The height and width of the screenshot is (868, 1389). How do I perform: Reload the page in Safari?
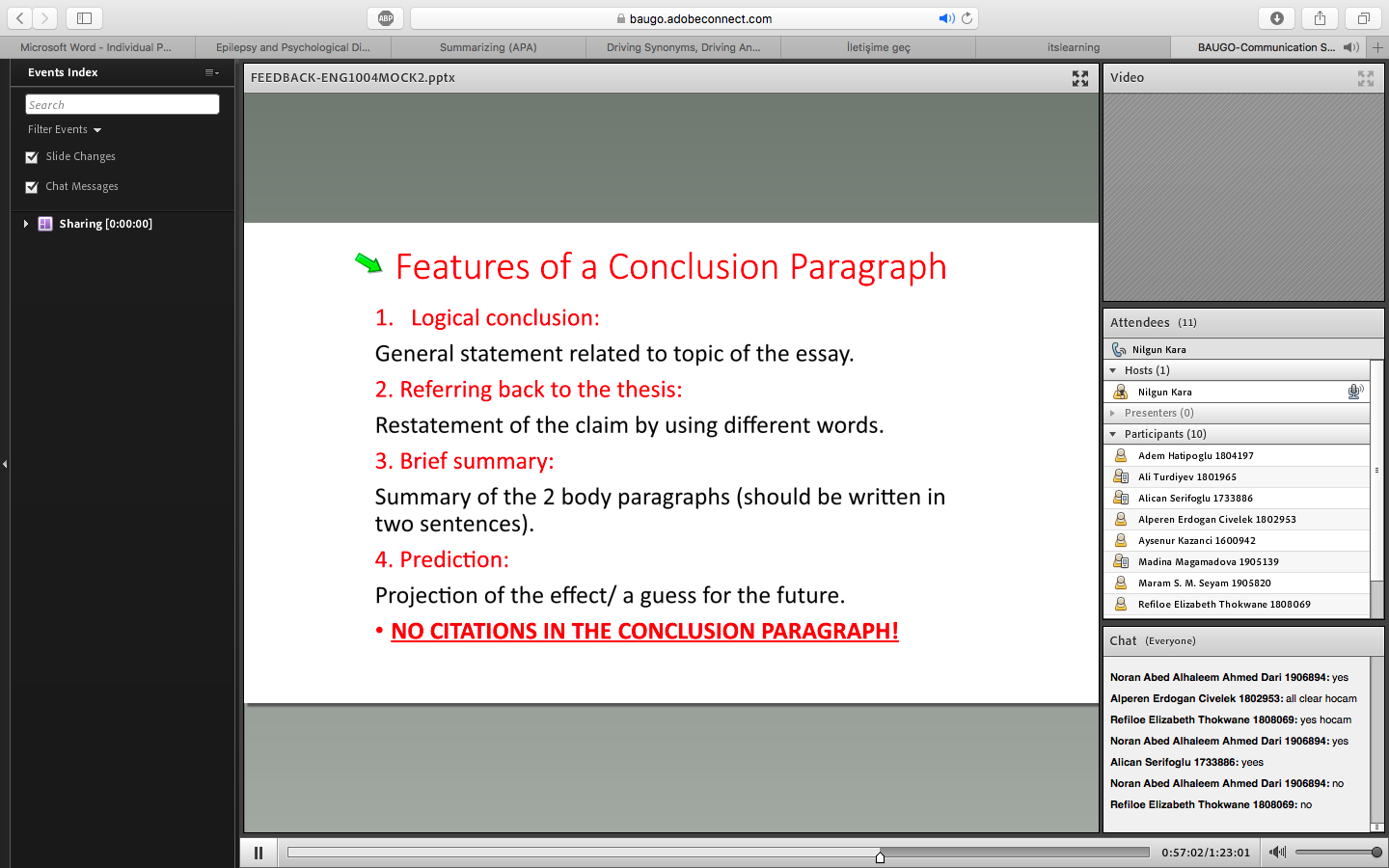pyautogui.click(x=967, y=18)
